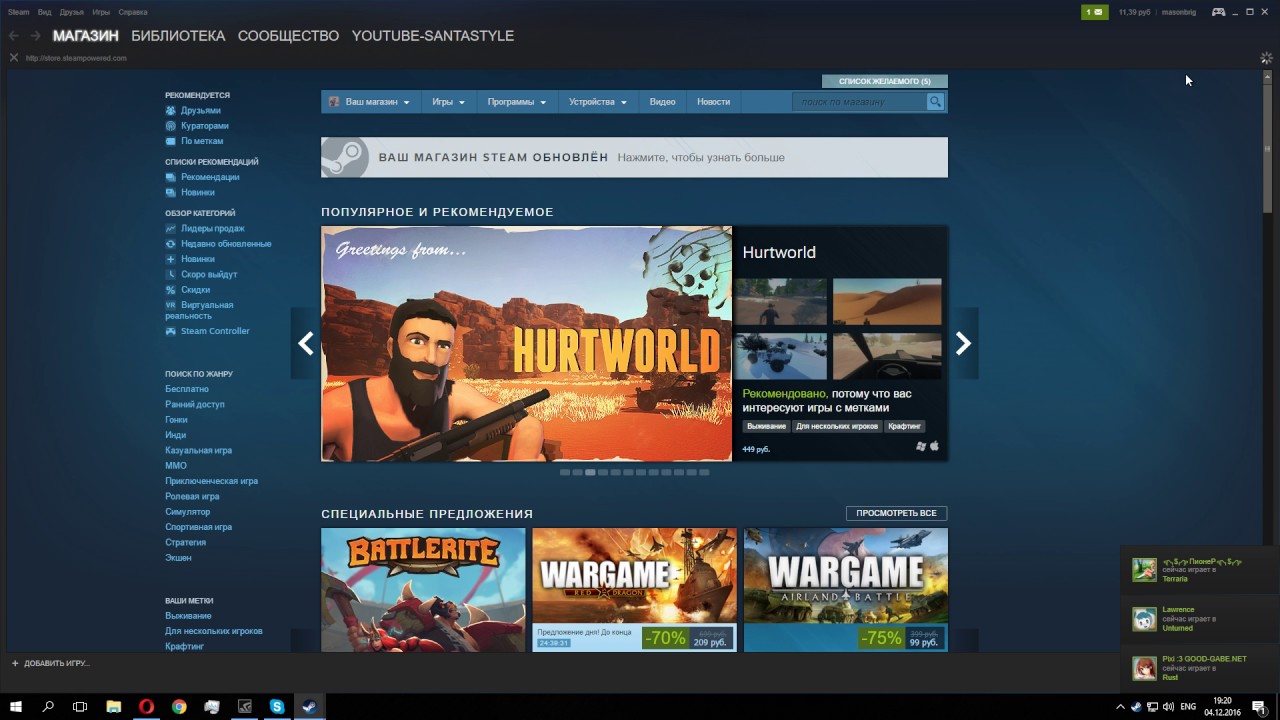Open Opera from the taskbar

(x=146, y=707)
